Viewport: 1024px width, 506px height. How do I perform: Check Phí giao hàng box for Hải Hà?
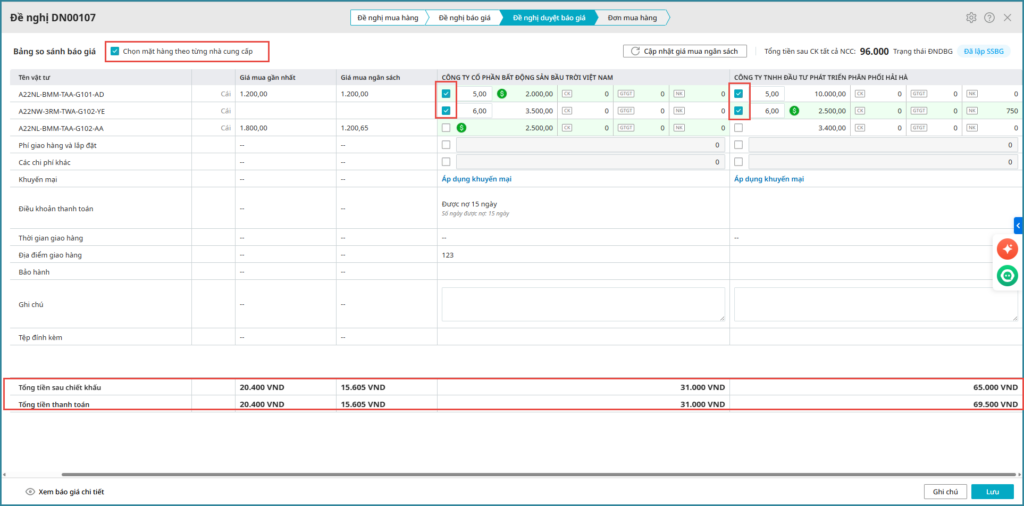pos(738,145)
